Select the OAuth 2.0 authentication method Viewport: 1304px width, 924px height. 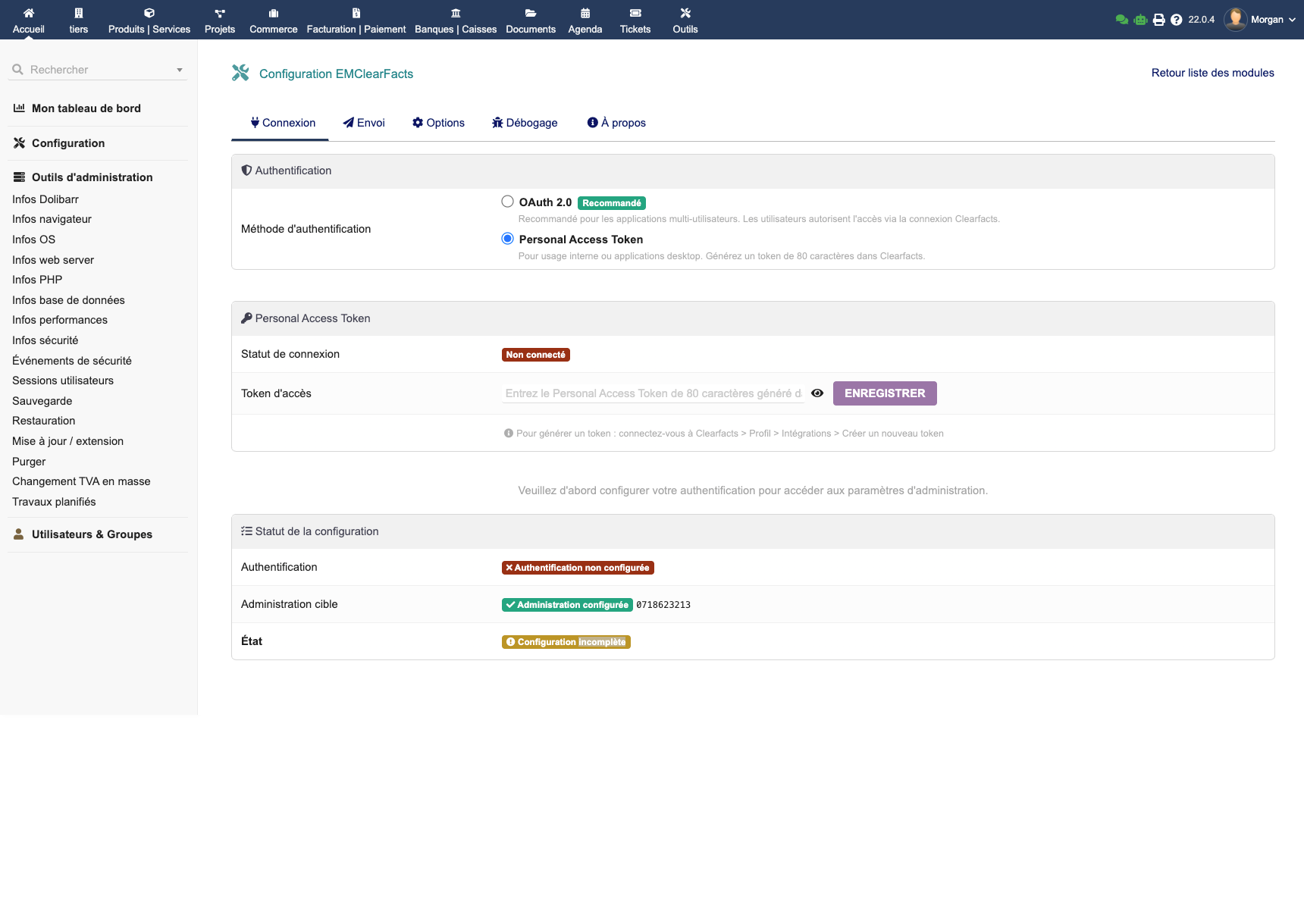(507, 202)
